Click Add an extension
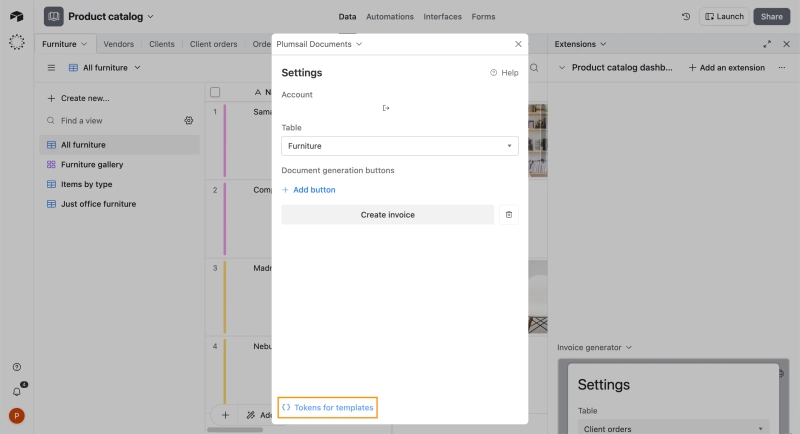This screenshot has width=800, height=434. pyautogui.click(x=727, y=67)
